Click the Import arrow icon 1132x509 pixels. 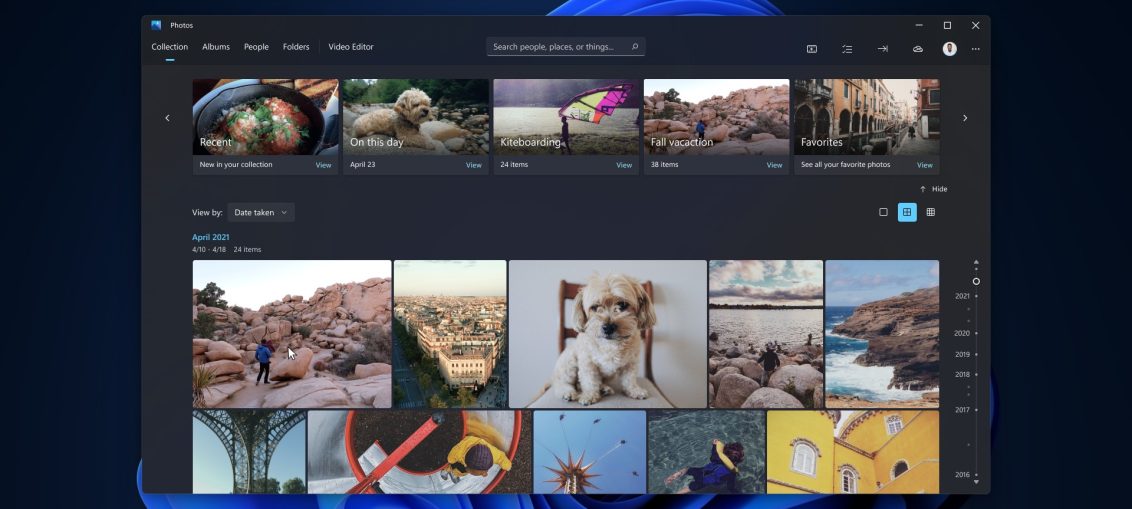(x=882, y=49)
